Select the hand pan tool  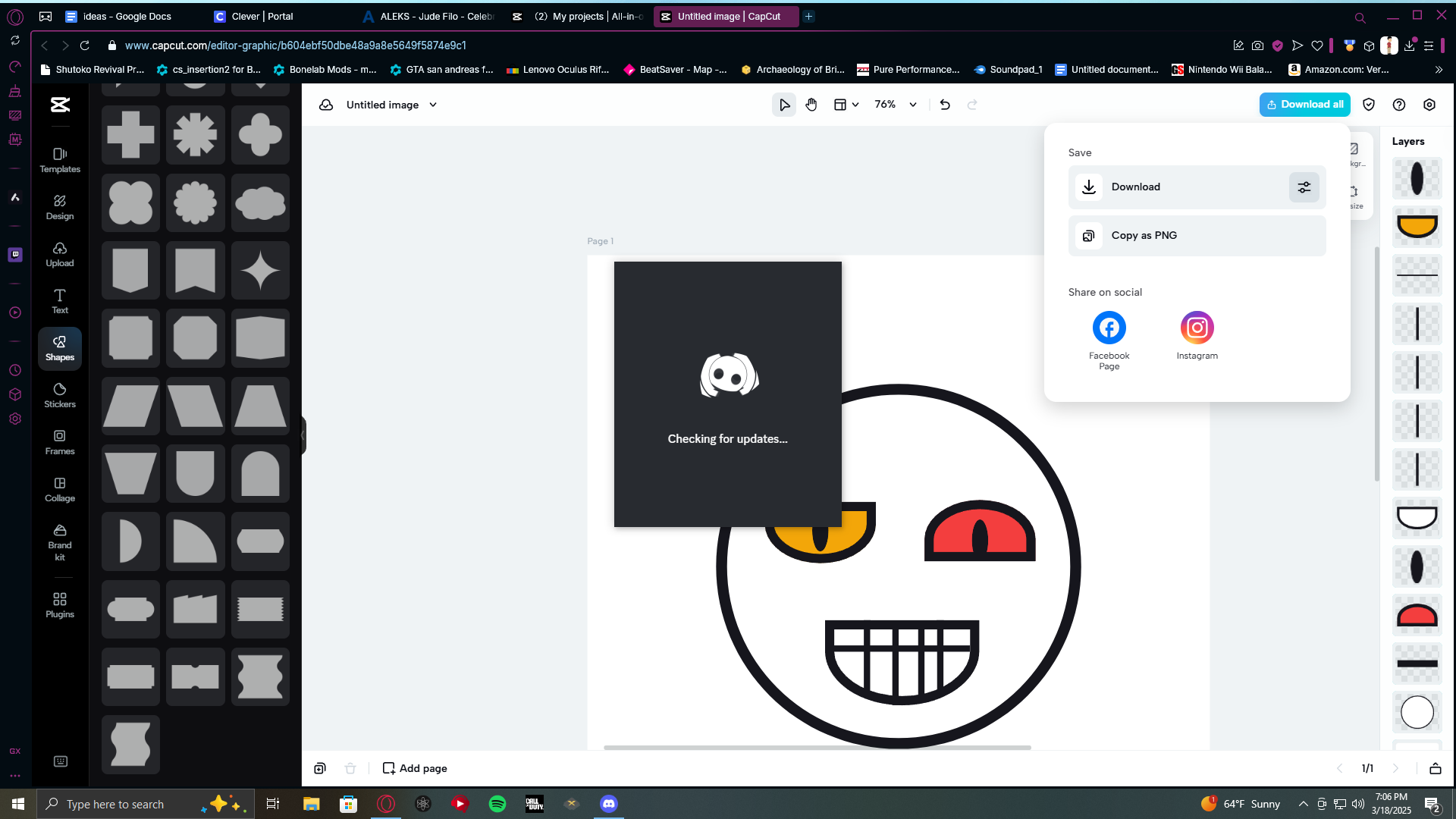pyautogui.click(x=811, y=105)
